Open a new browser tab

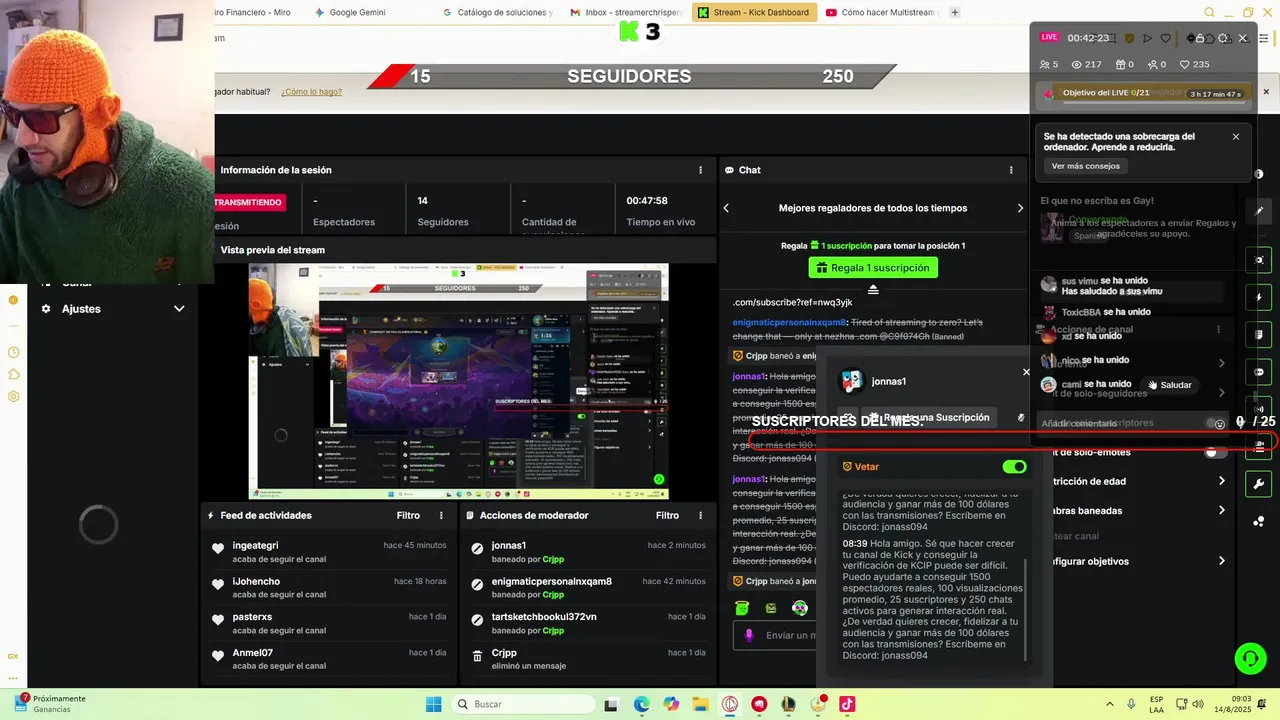(955, 12)
